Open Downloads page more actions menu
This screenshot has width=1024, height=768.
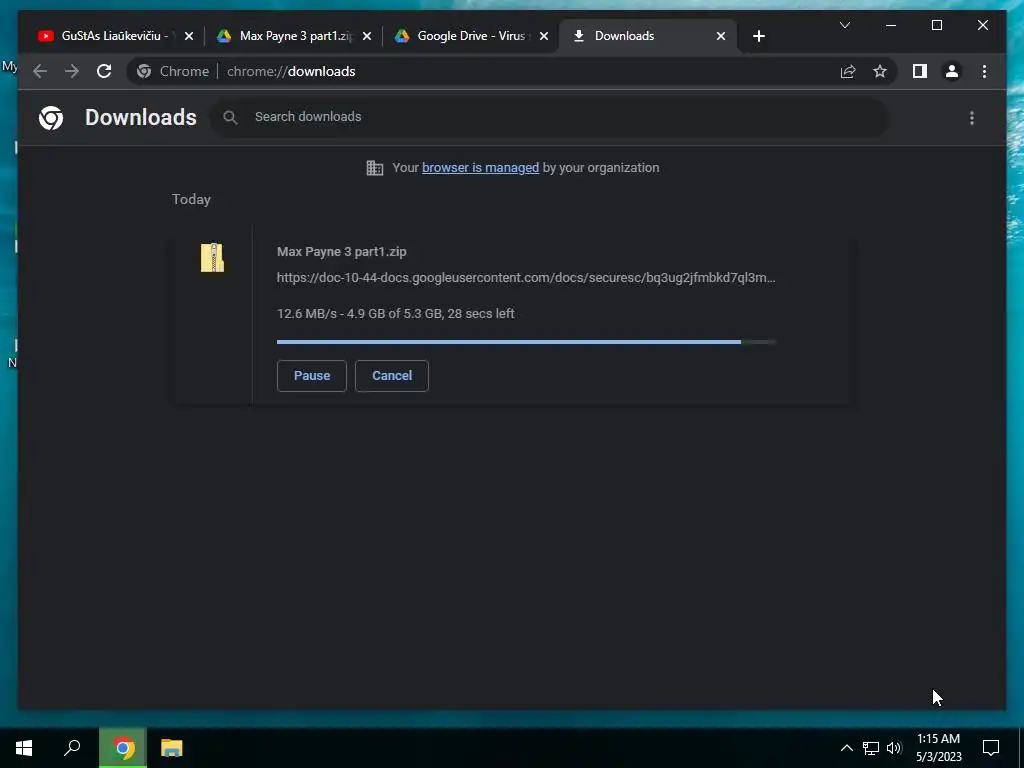tap(972, 118)
